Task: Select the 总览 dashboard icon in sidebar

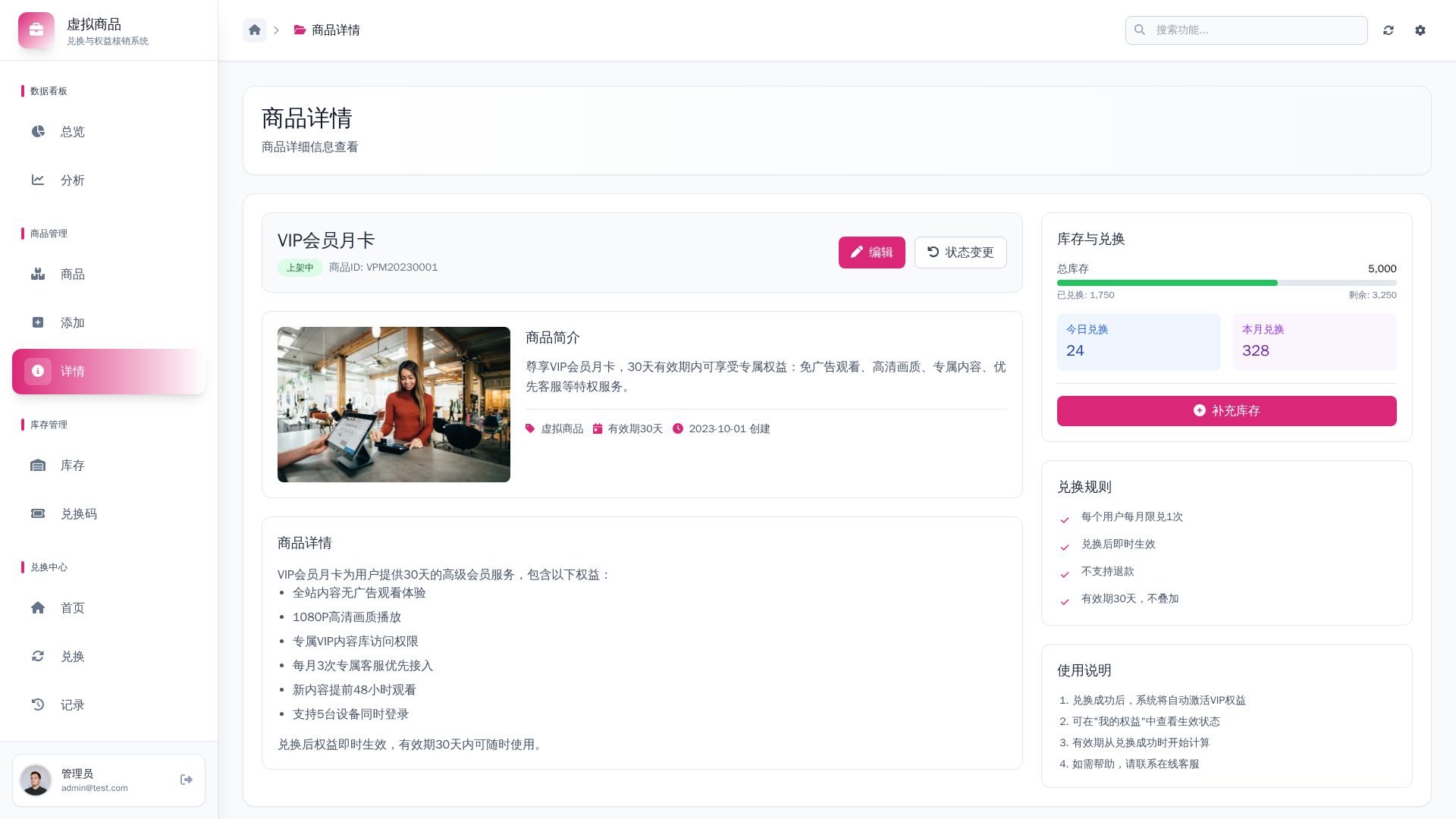Action: click(38, 131)
